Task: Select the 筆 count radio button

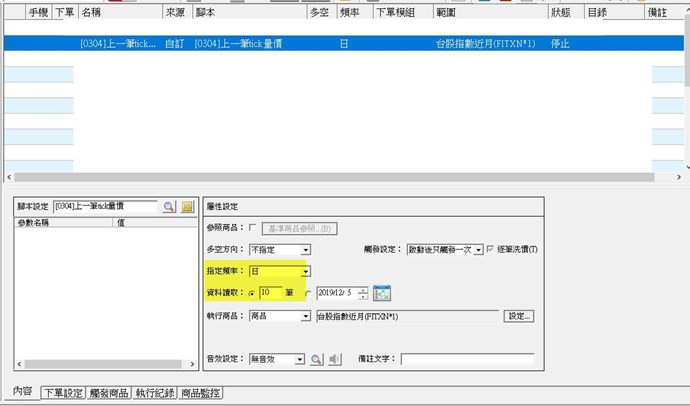Action: click(x=252, y=293)
